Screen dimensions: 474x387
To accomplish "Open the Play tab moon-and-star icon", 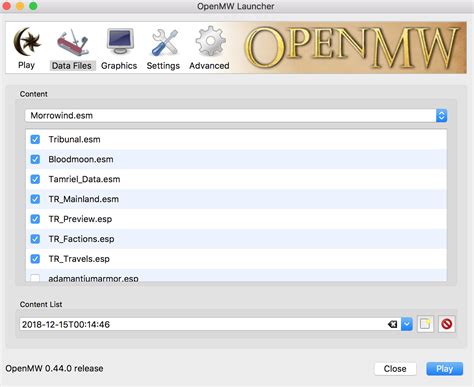I will click(x=27, y=42).
